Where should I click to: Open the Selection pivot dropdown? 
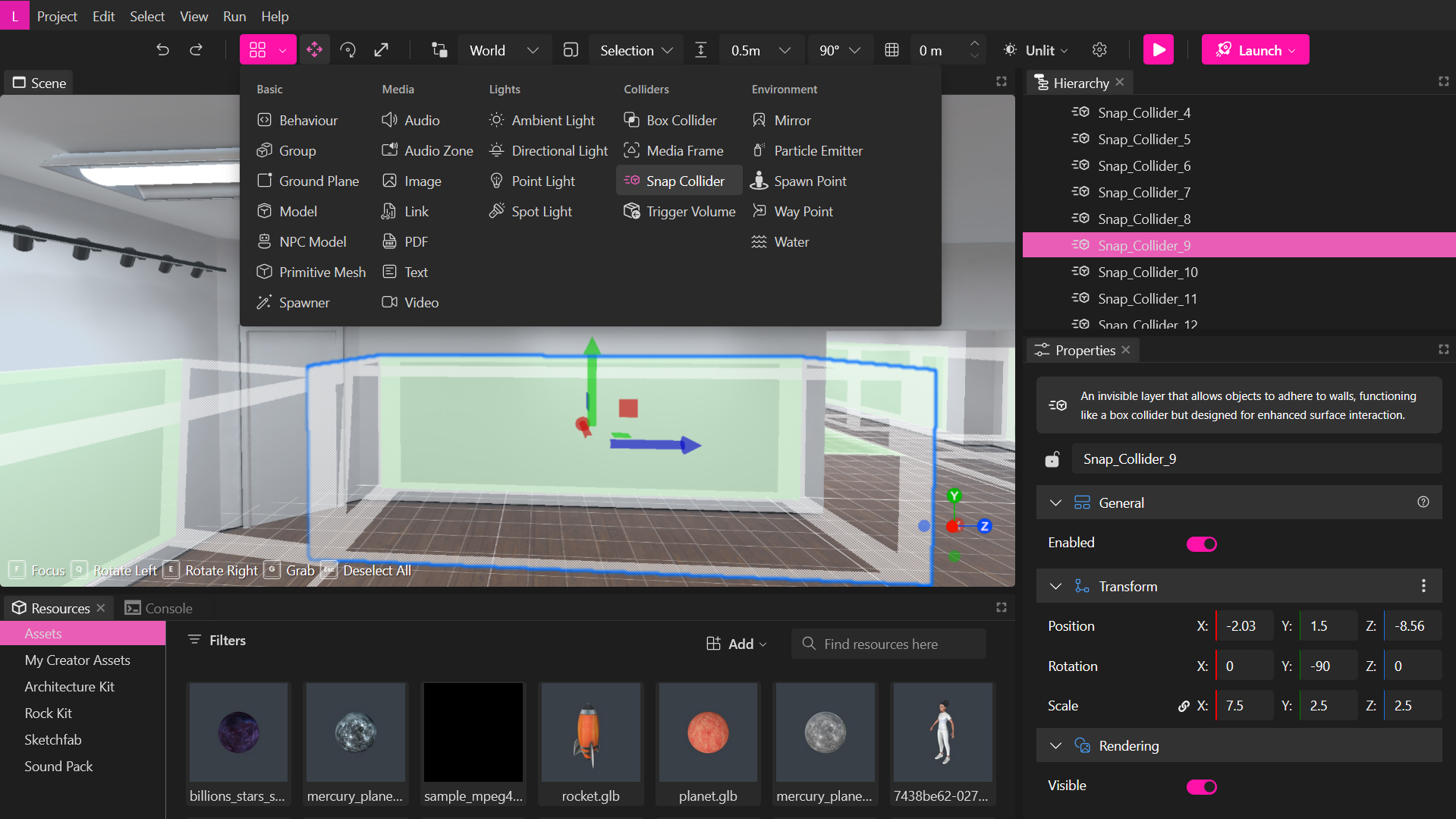click(x=636, y=50)
